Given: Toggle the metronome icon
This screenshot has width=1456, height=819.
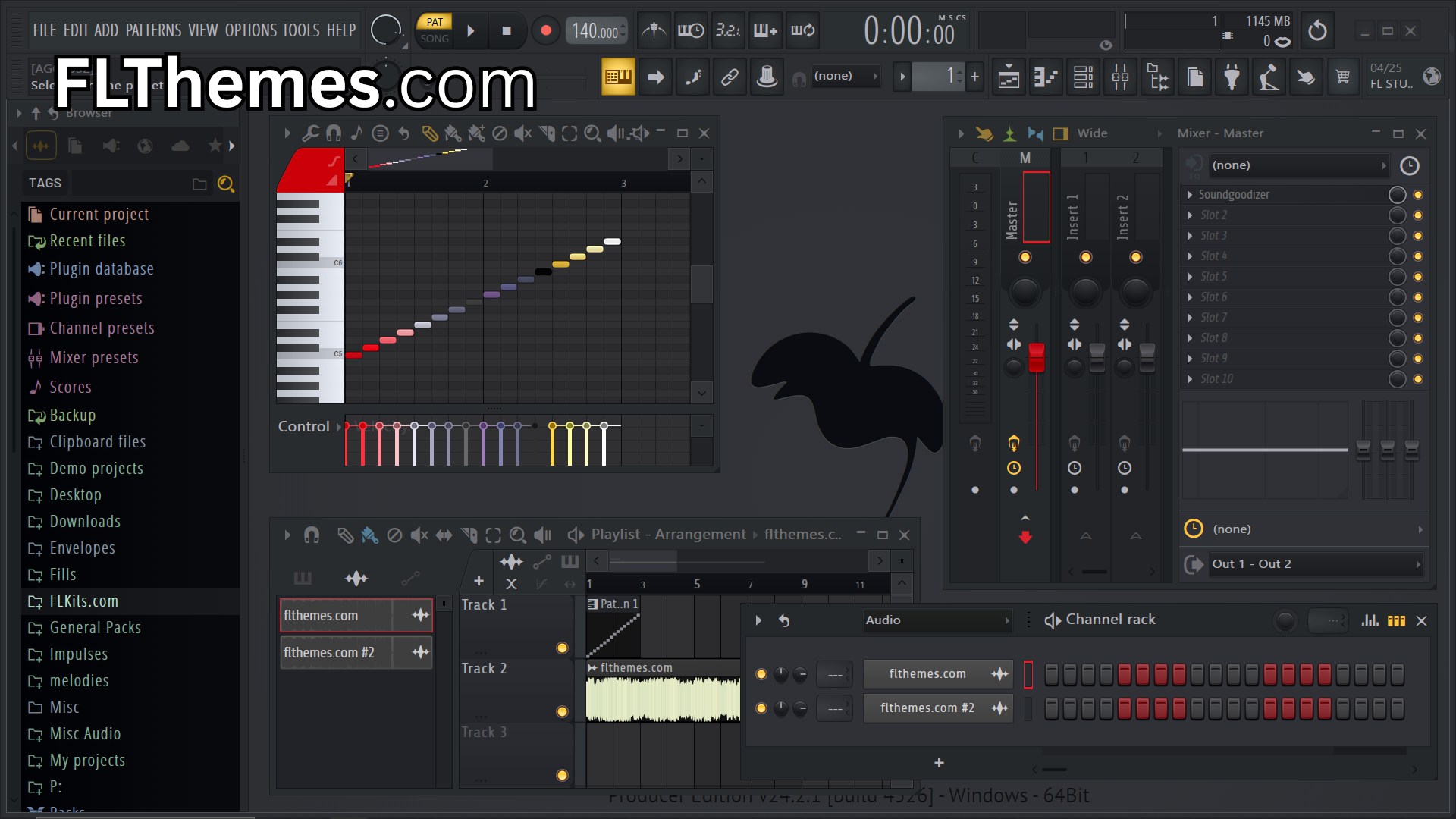Looking at the screenshot, I should click(654, 30).
